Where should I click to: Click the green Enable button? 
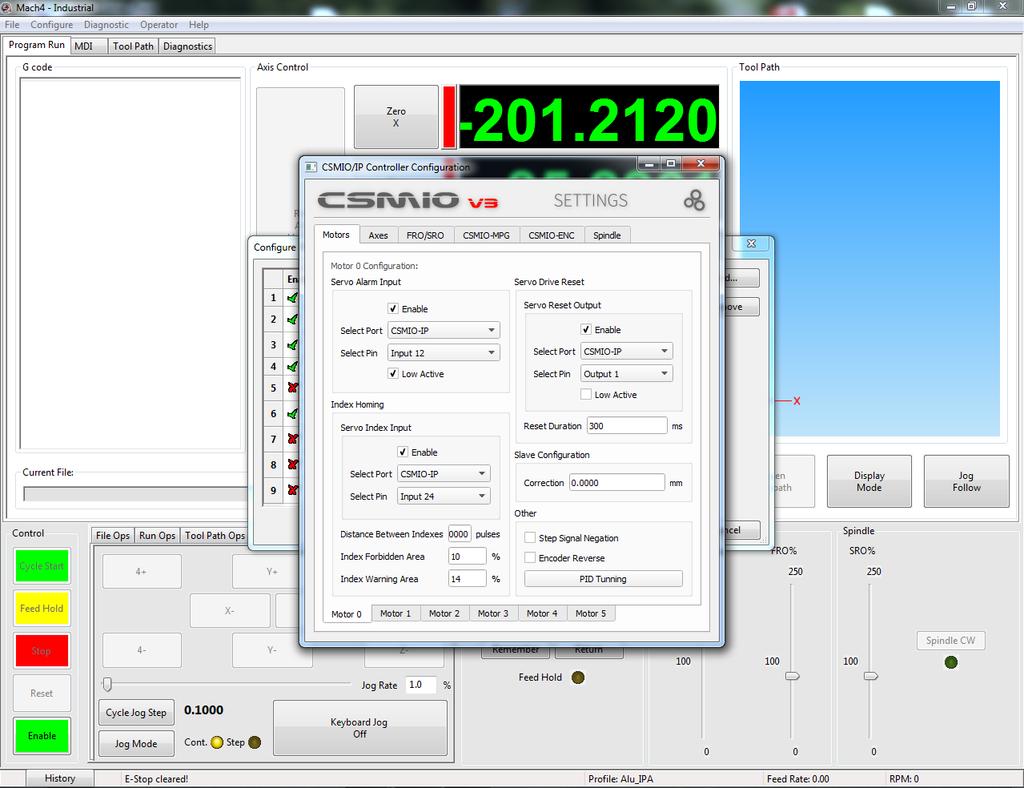point(42,736)
